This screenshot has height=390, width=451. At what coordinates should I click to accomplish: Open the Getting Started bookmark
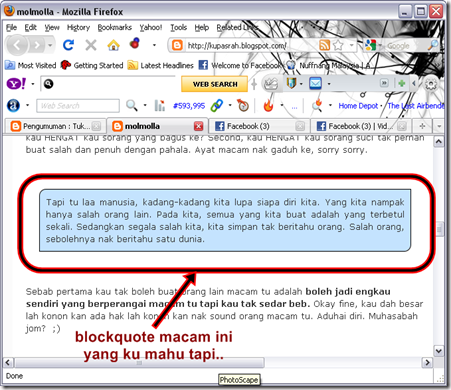tap(92, 65)
